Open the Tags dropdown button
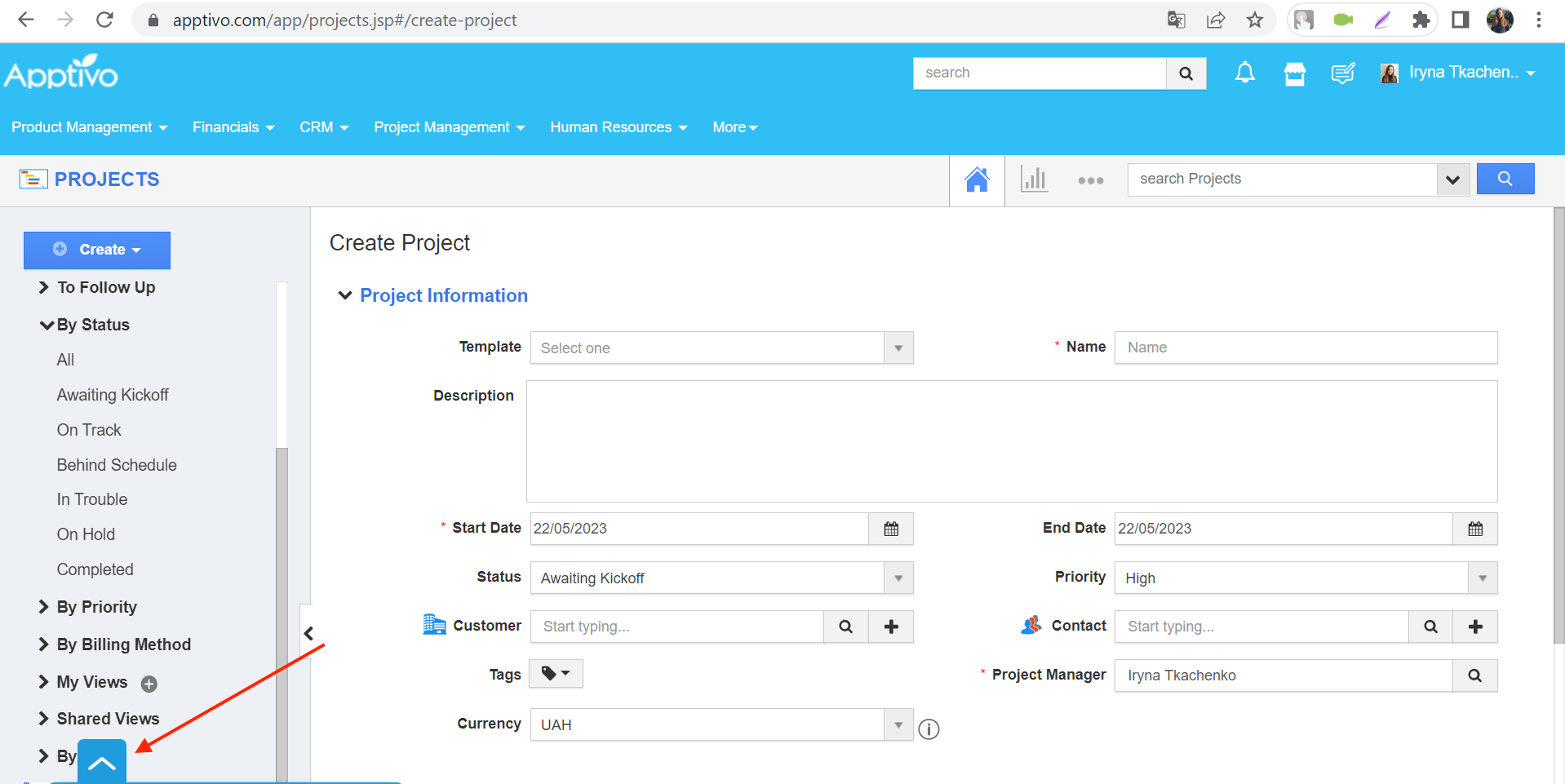This screenshot has width=1565, height=784. pos(556,674)
